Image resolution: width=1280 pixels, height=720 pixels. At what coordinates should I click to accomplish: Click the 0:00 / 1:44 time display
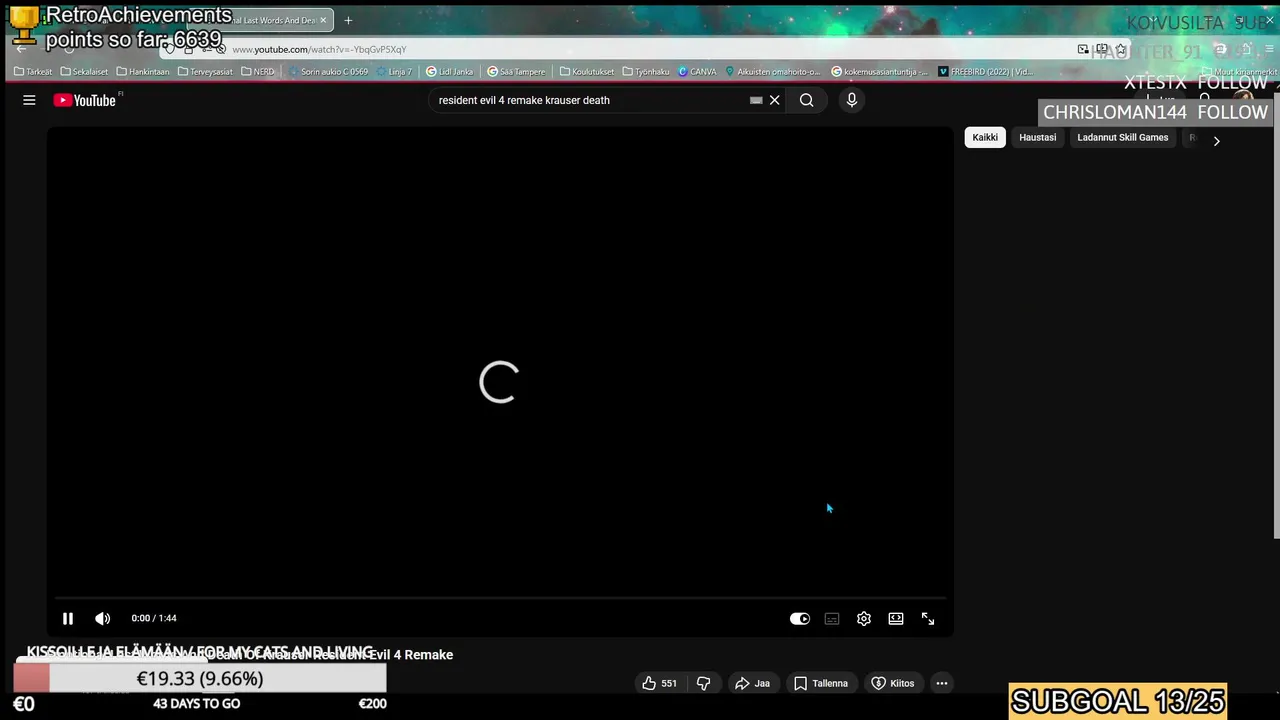point(154,618)
